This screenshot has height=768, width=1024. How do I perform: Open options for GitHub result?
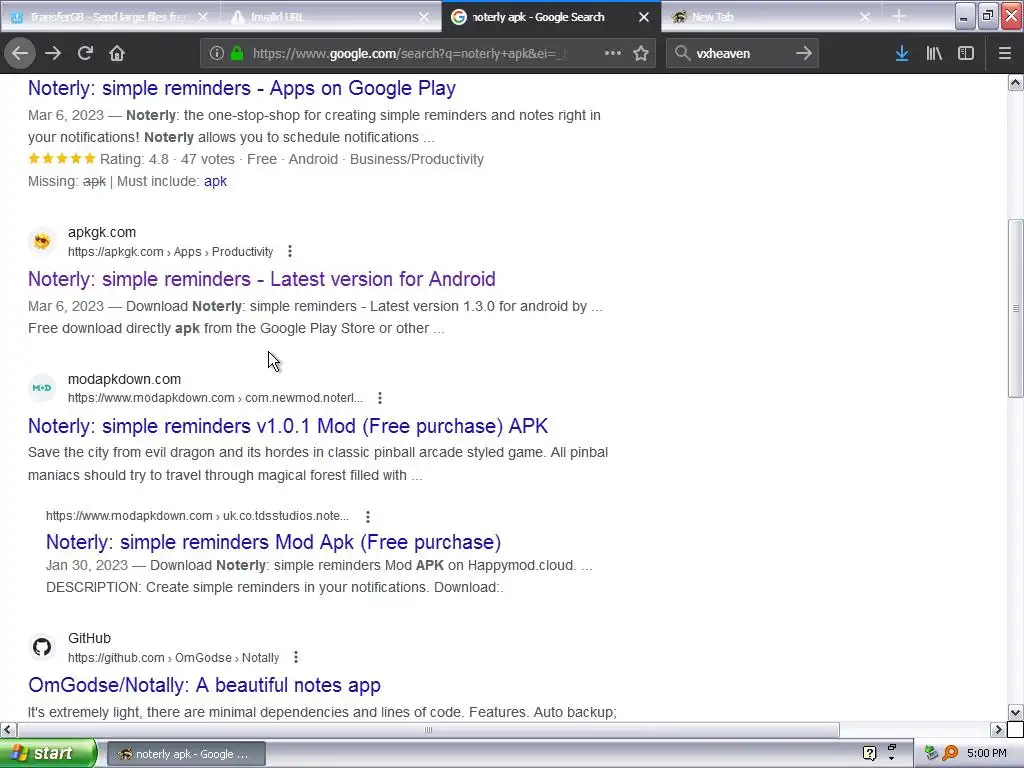[296, 658]
